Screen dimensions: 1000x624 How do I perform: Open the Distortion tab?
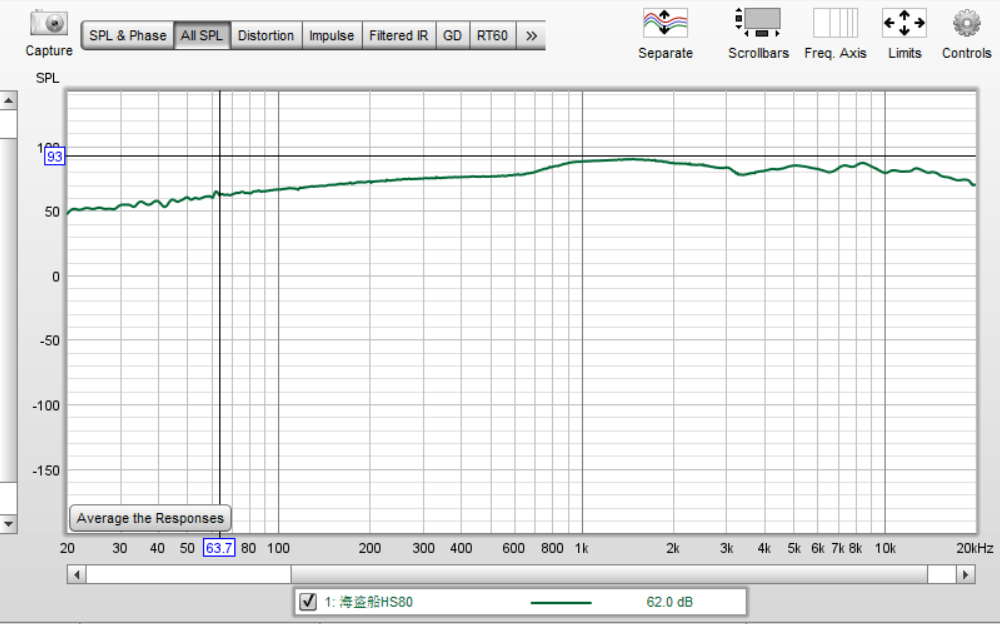(266, 36)
